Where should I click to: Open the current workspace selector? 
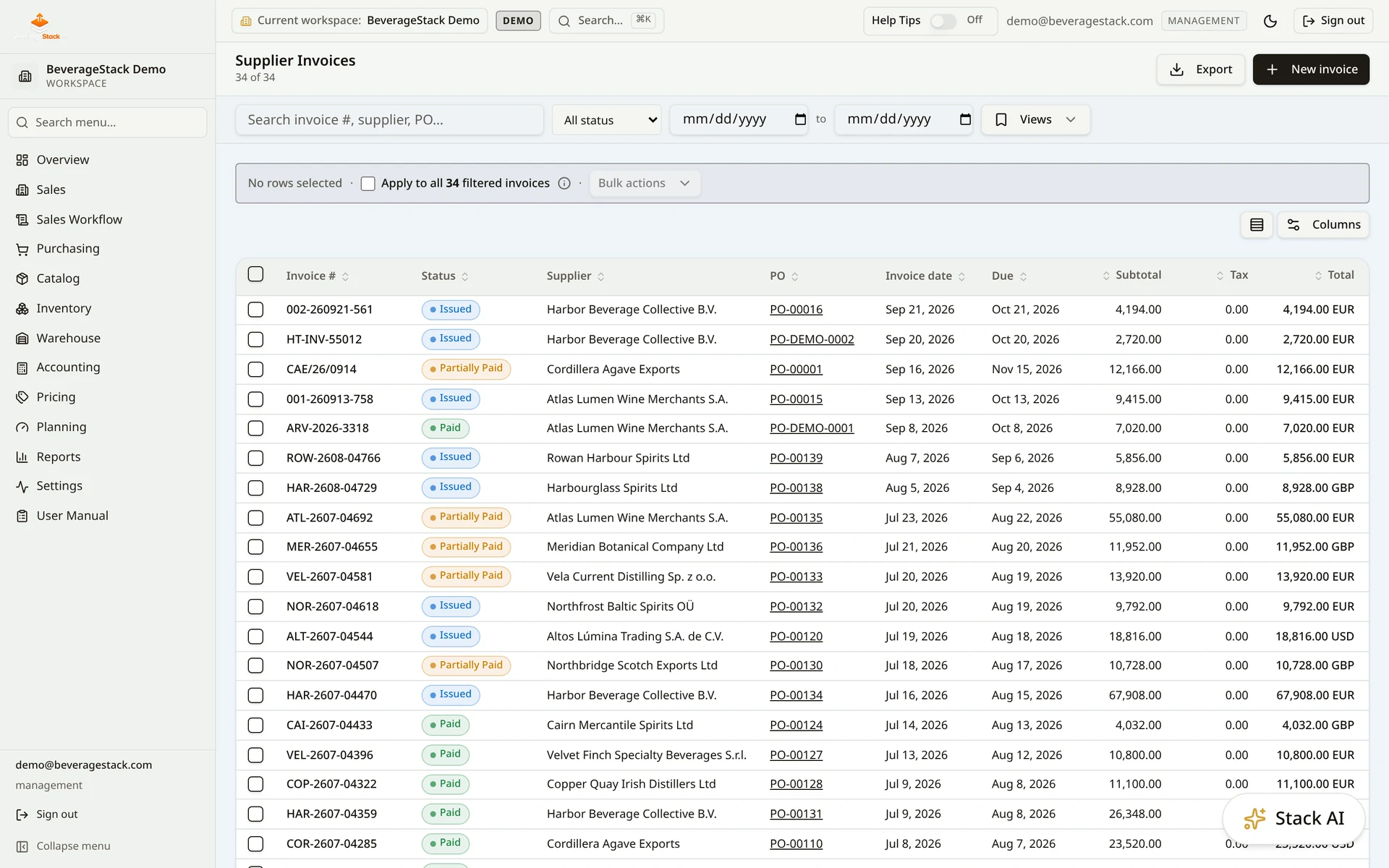tap(360, 21)
